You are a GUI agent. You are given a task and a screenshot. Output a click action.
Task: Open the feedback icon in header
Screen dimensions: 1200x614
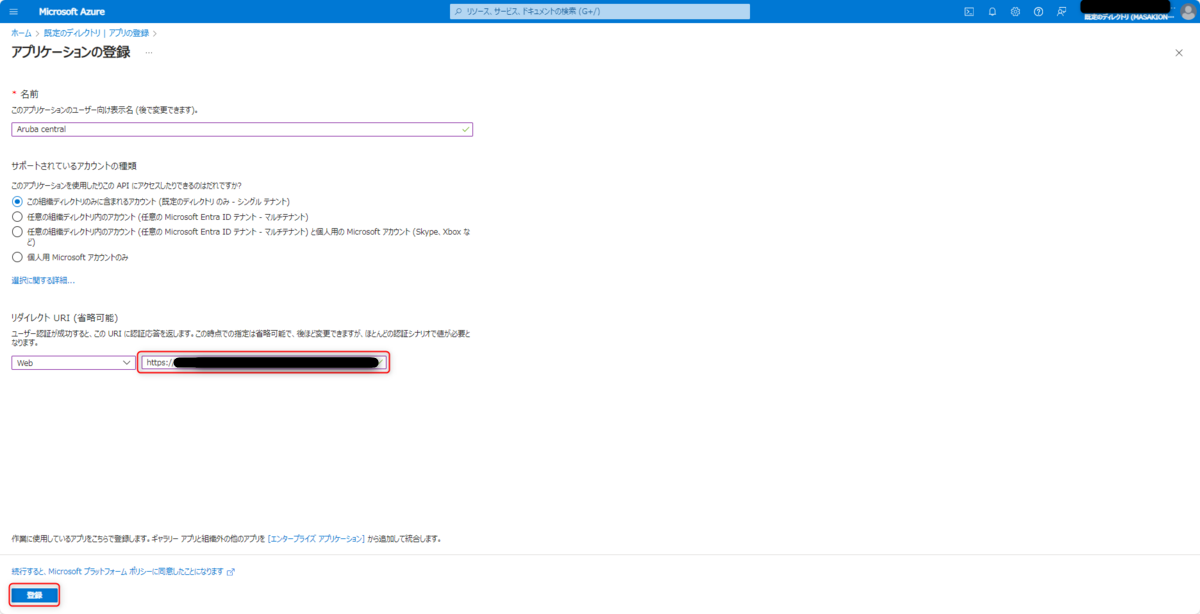pyautogui.click(x=1061, y=11)
